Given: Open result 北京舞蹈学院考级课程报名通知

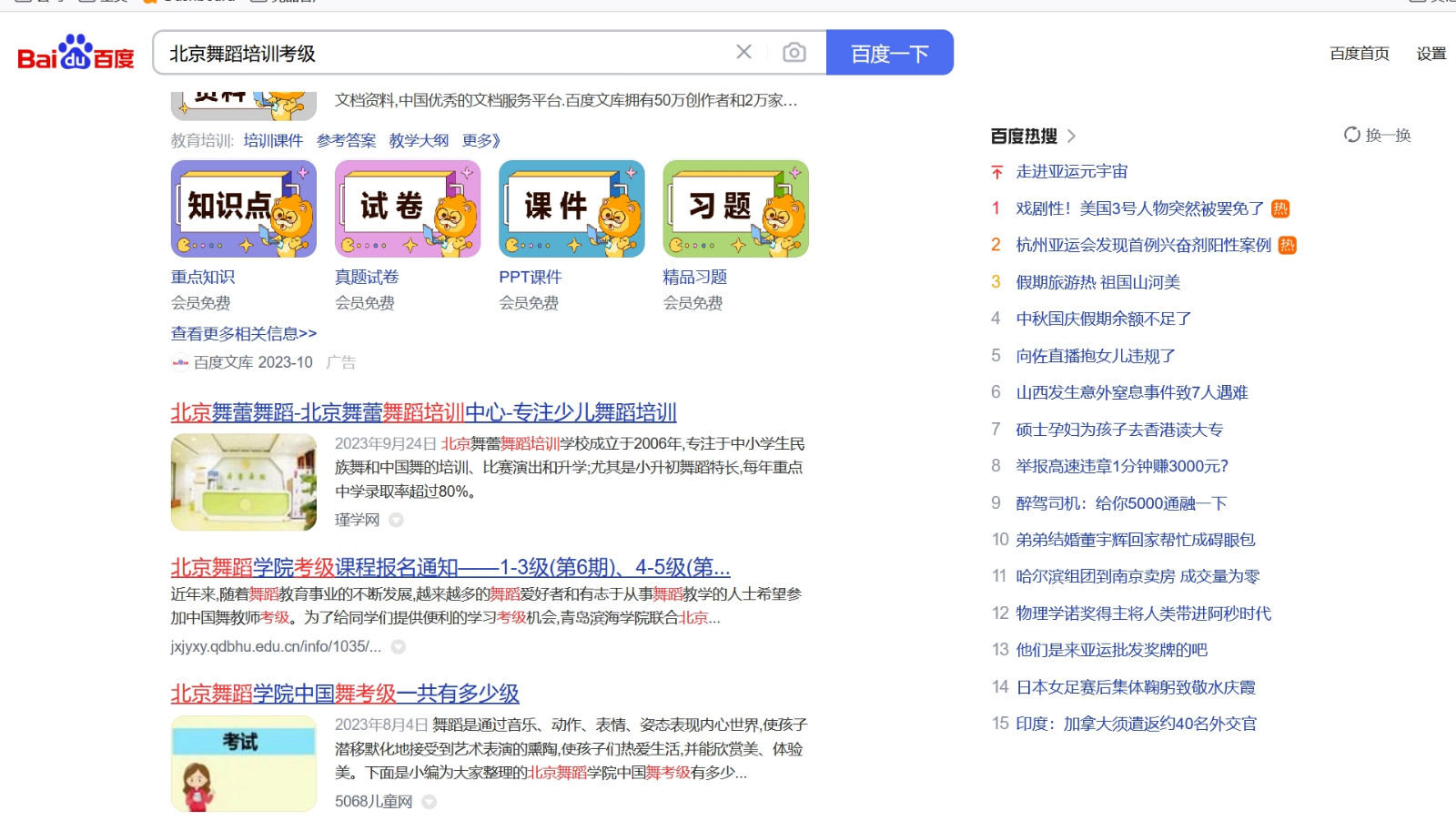Looking at the screenshot, I should (450, 567).
